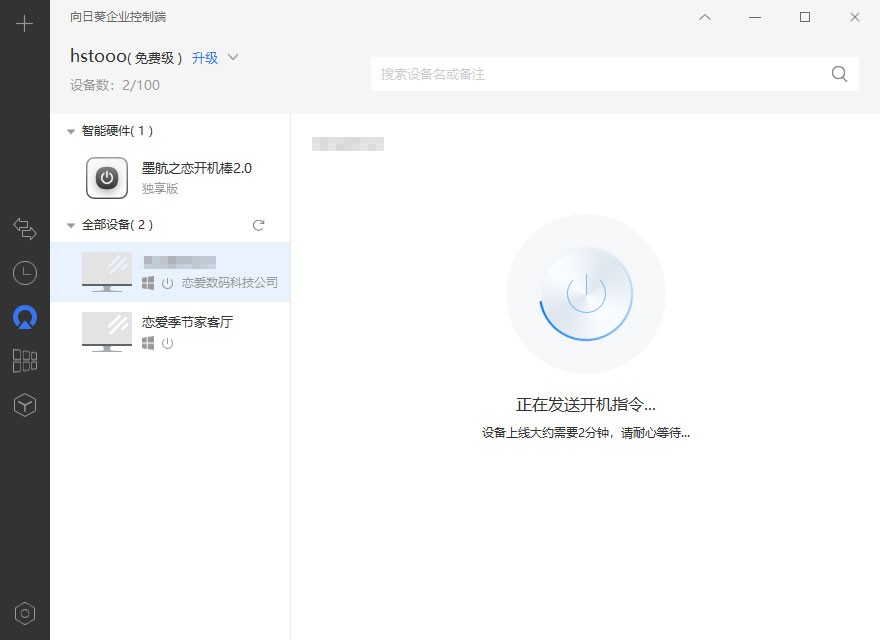Click the file transfer arrows icon in sidebar
The height and width of the screenshot is (640, 880).
[x=24, y=229]
